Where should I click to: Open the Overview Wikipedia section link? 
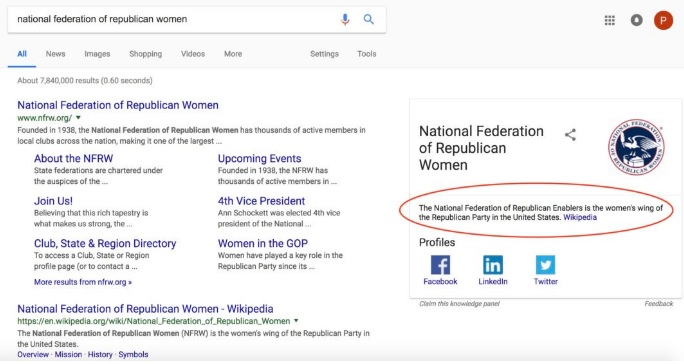point(33,354)
